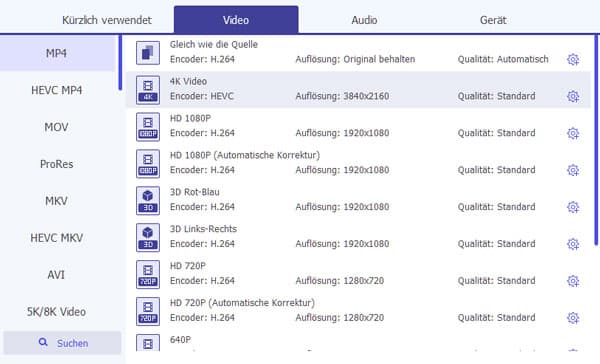Click the 4K Video format icon

pos(148,90)
